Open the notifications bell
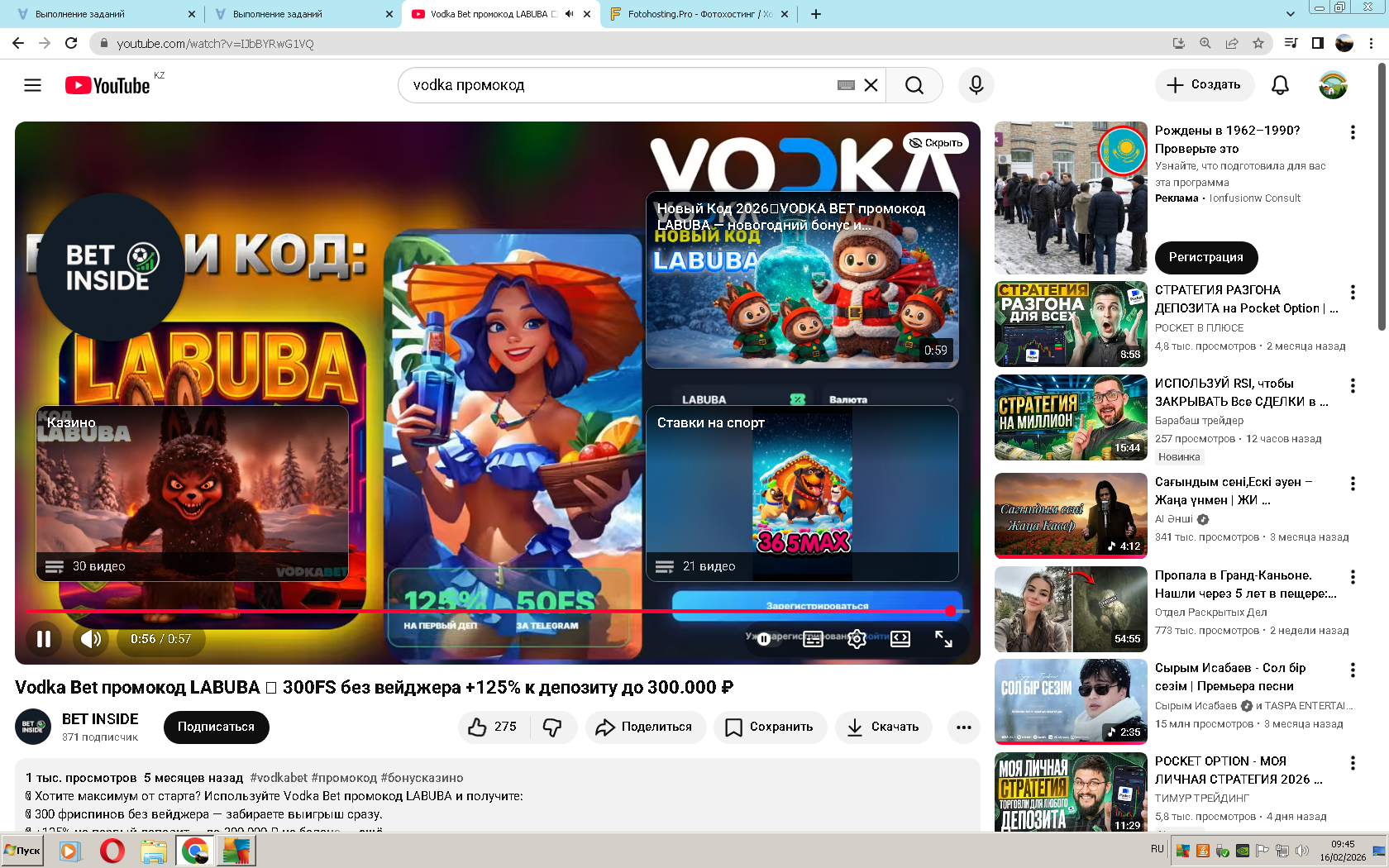 [1280, 85]
